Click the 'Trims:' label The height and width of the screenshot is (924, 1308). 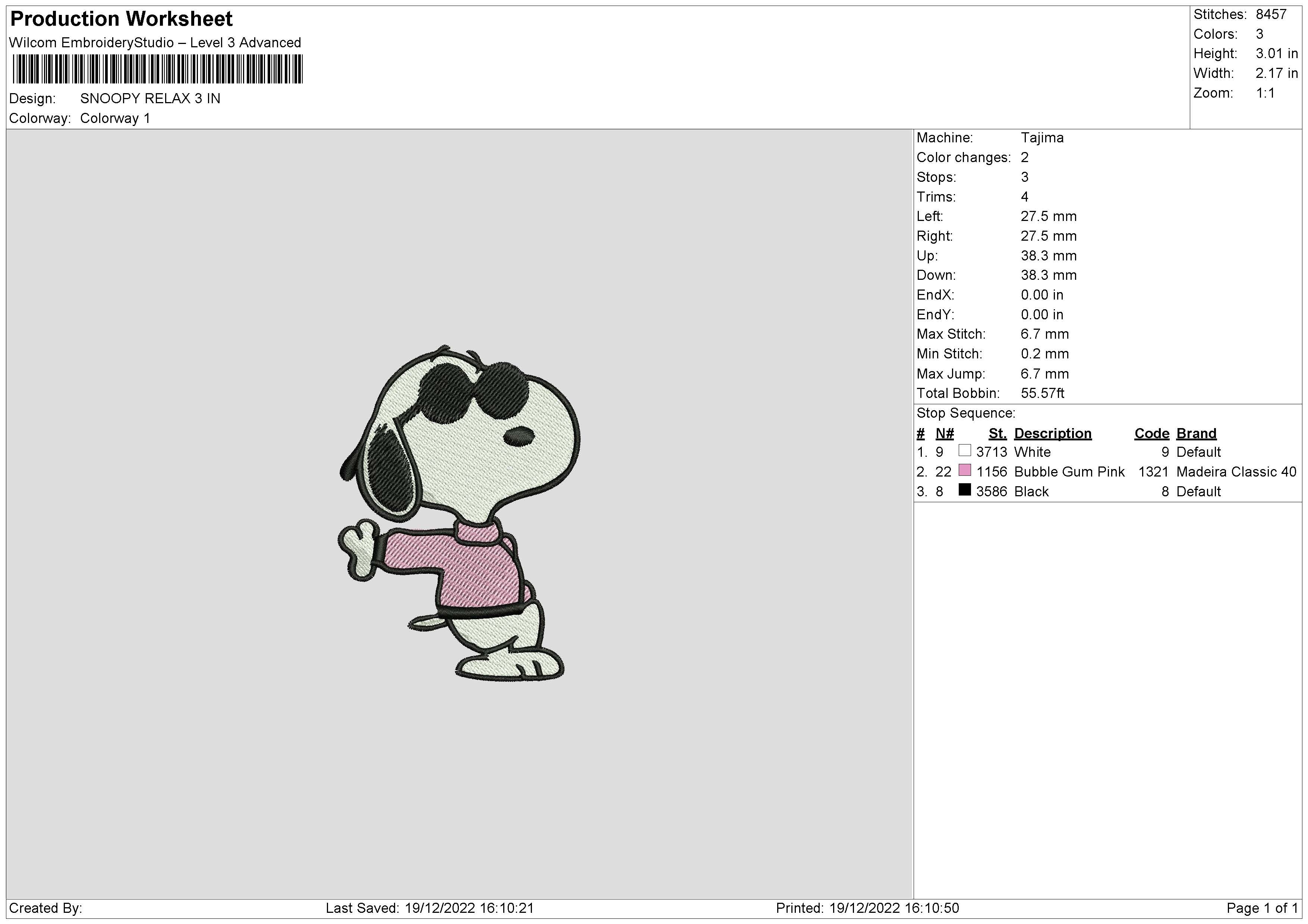click(937, 197)
